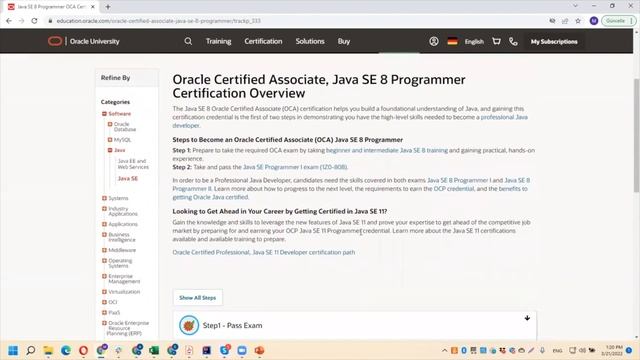Collapse the Java category
This screenshot has height=360, width=640.
pos(110,150)
